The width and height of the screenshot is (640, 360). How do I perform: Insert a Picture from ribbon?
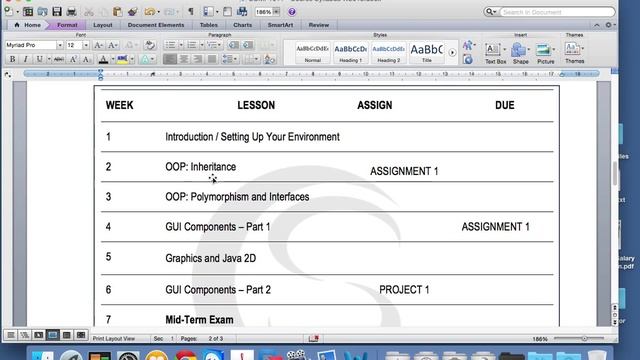(545, 53)
